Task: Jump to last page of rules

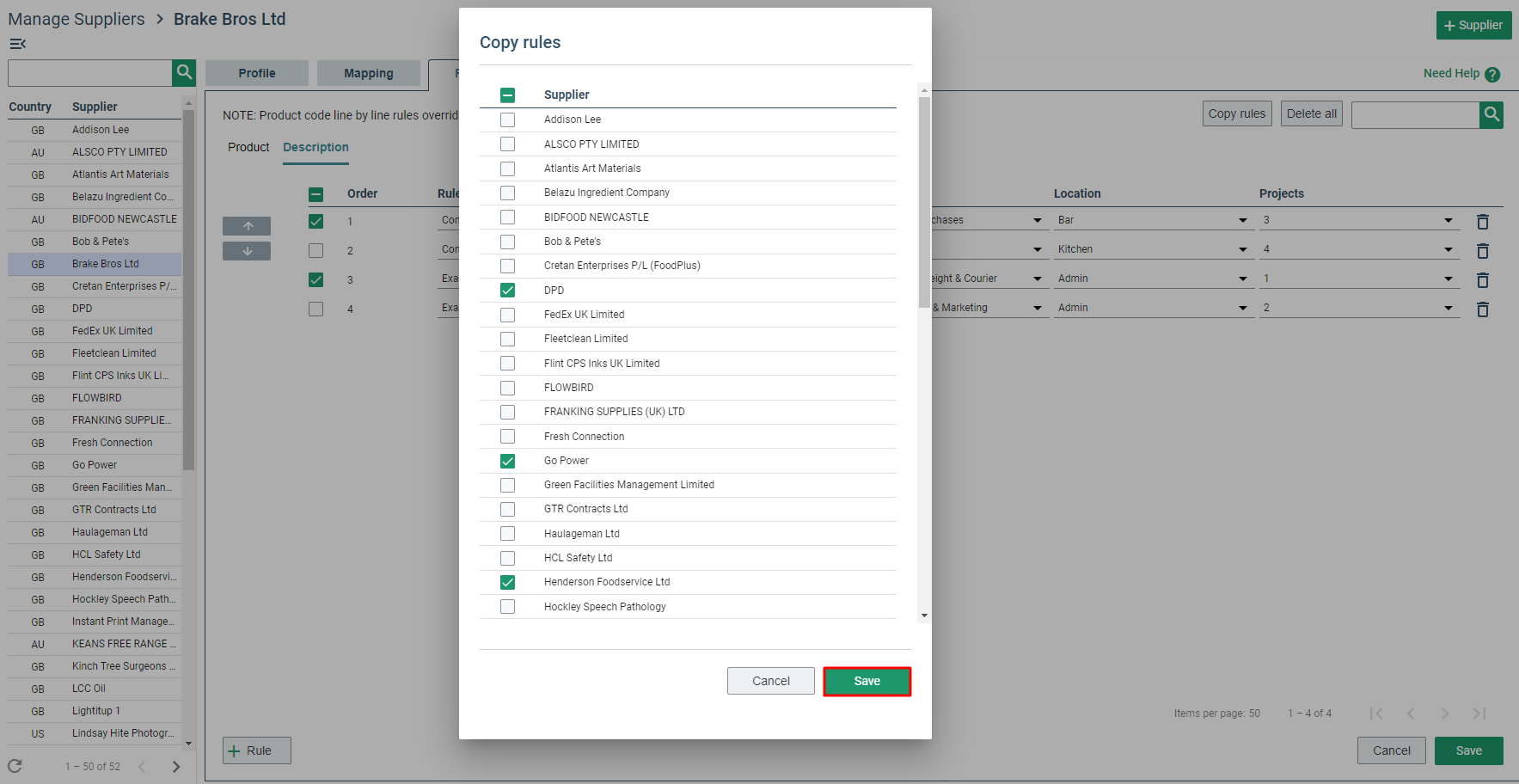Action: tap(1479, 714)
